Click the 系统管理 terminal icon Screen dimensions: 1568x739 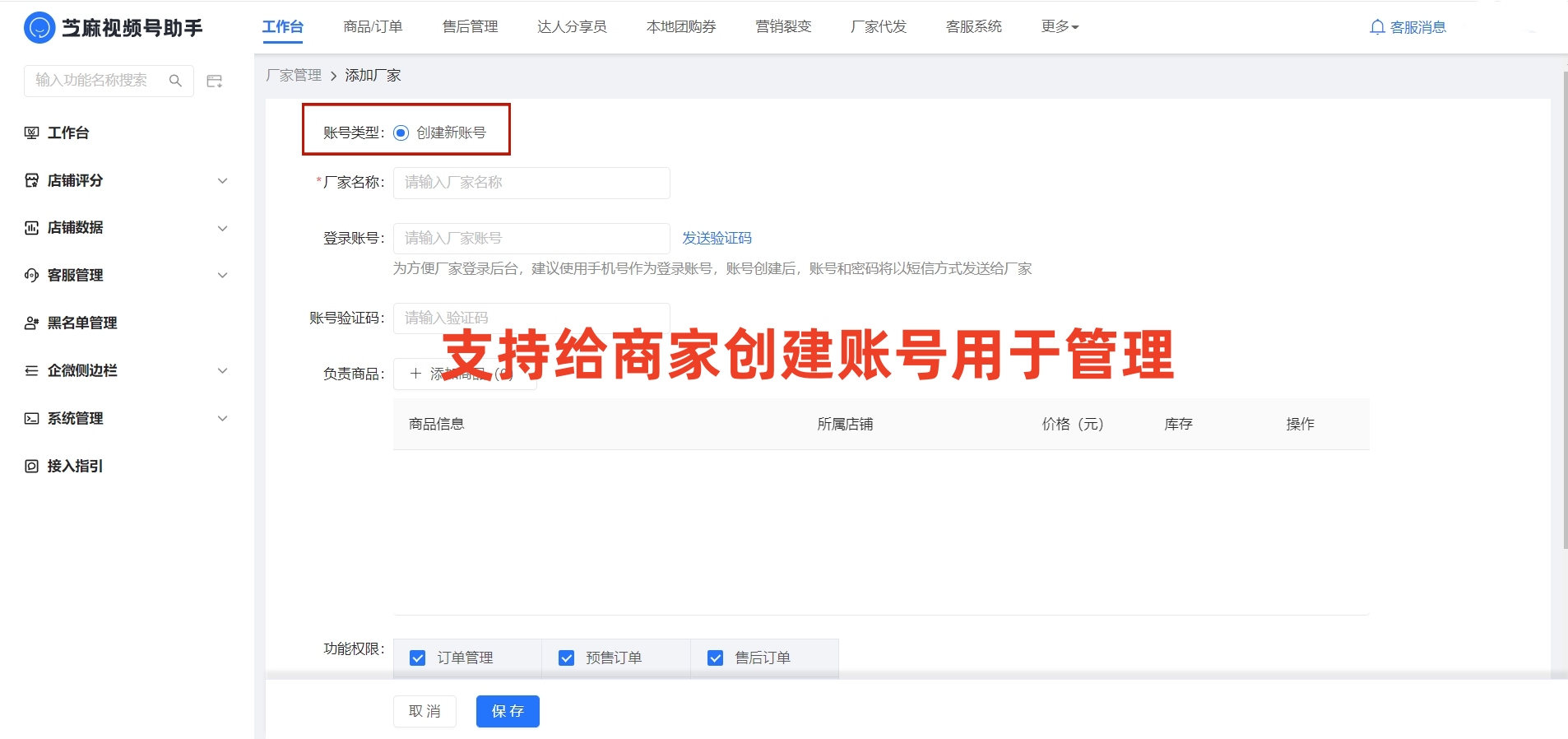pyautogui.click(x=31, y=418)
